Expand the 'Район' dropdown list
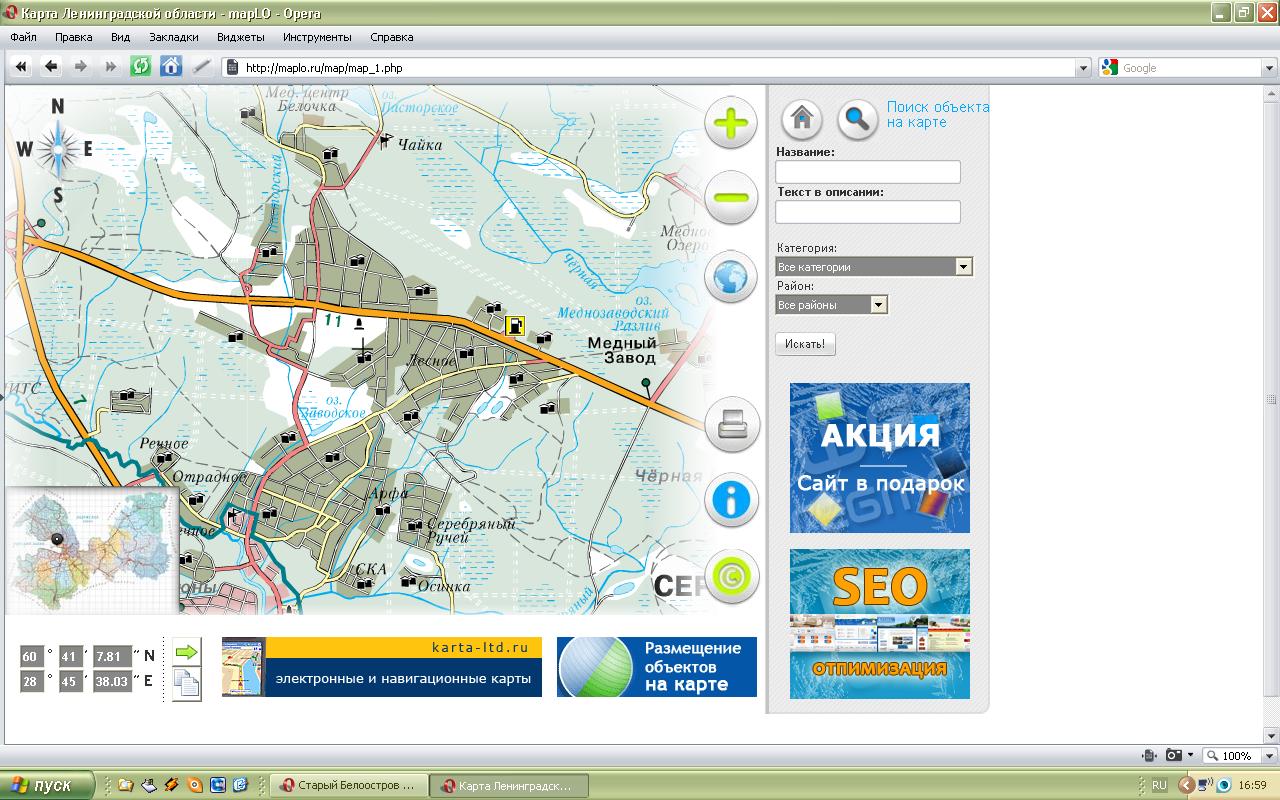Image resolution: width=1280 pixels, height=800 pixels. click(878, 305)
